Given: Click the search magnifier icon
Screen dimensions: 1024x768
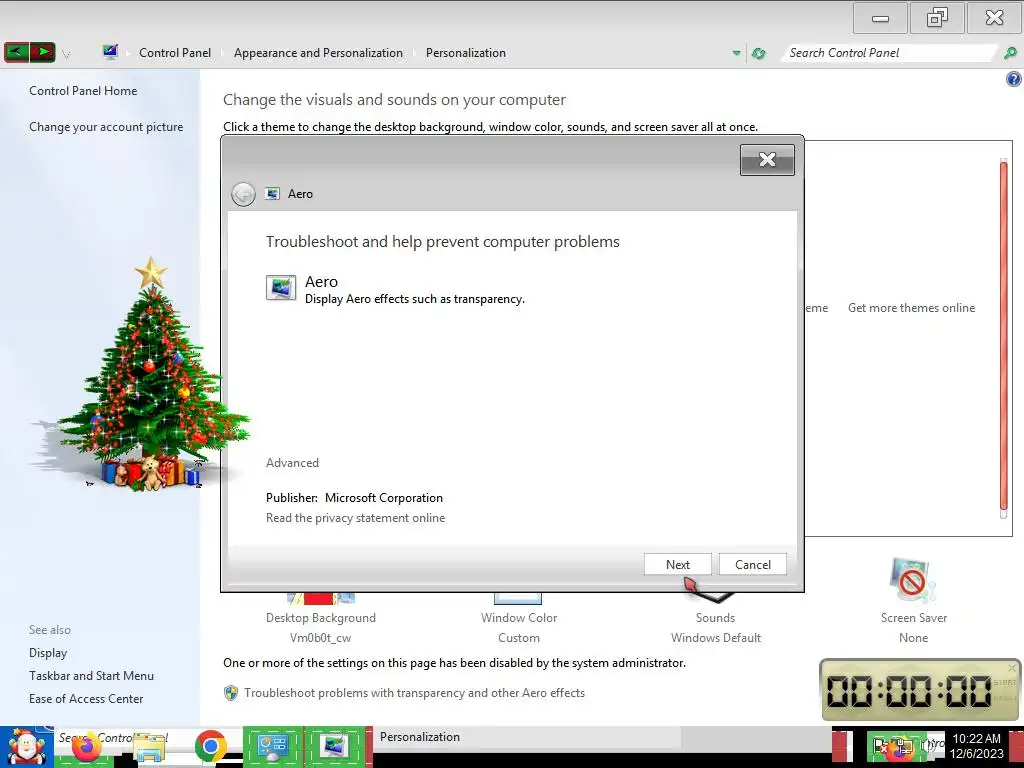Looking at the screenshot, I should click(x=1010, y=53).
